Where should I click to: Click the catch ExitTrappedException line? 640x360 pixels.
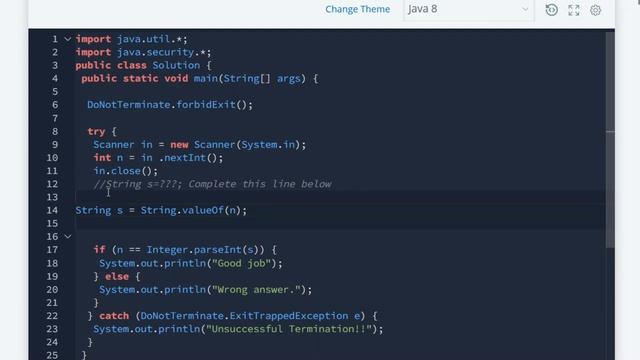click(x=232, y=316)
